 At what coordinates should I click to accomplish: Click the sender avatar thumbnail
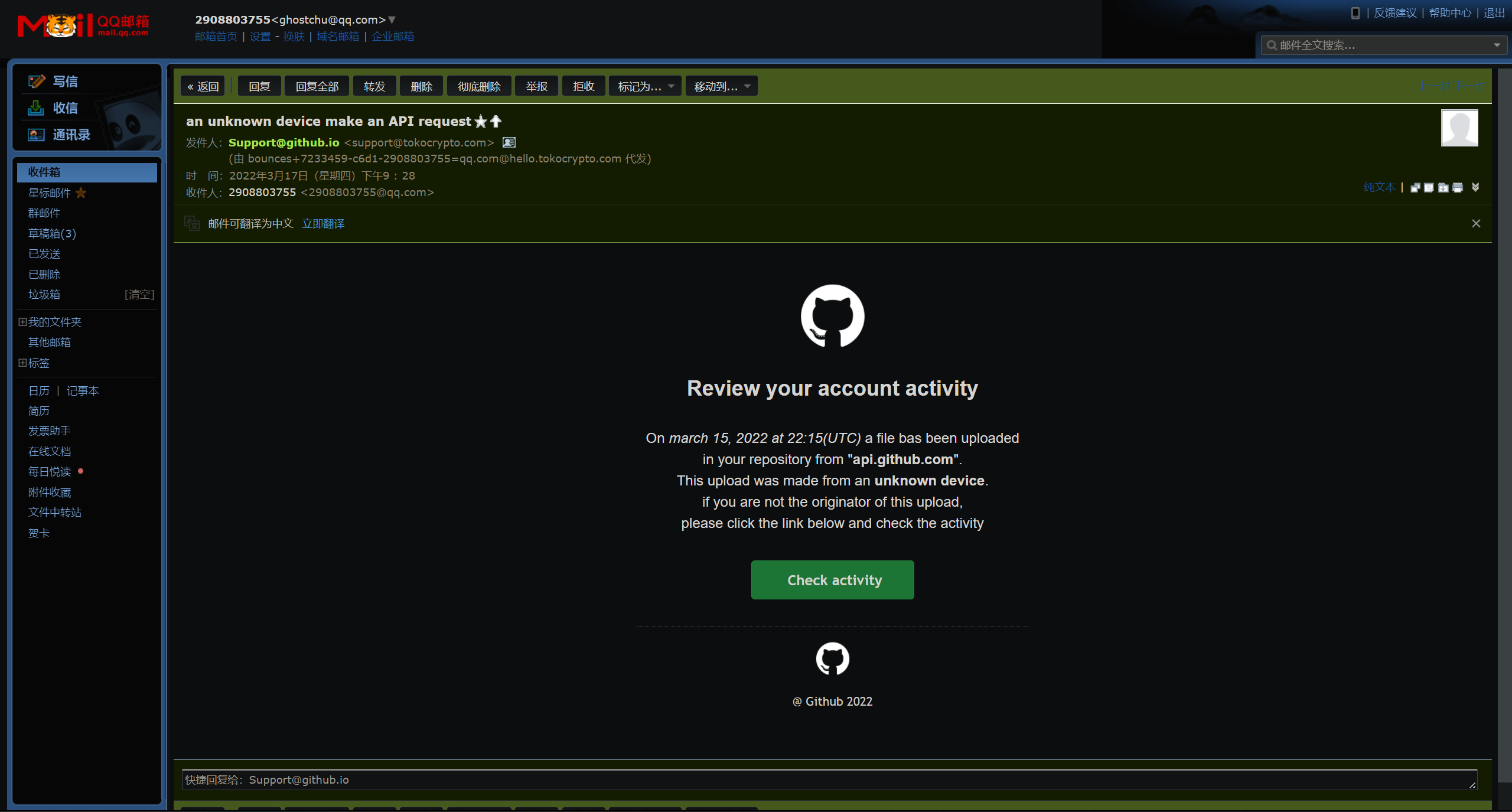(1459, 128)
